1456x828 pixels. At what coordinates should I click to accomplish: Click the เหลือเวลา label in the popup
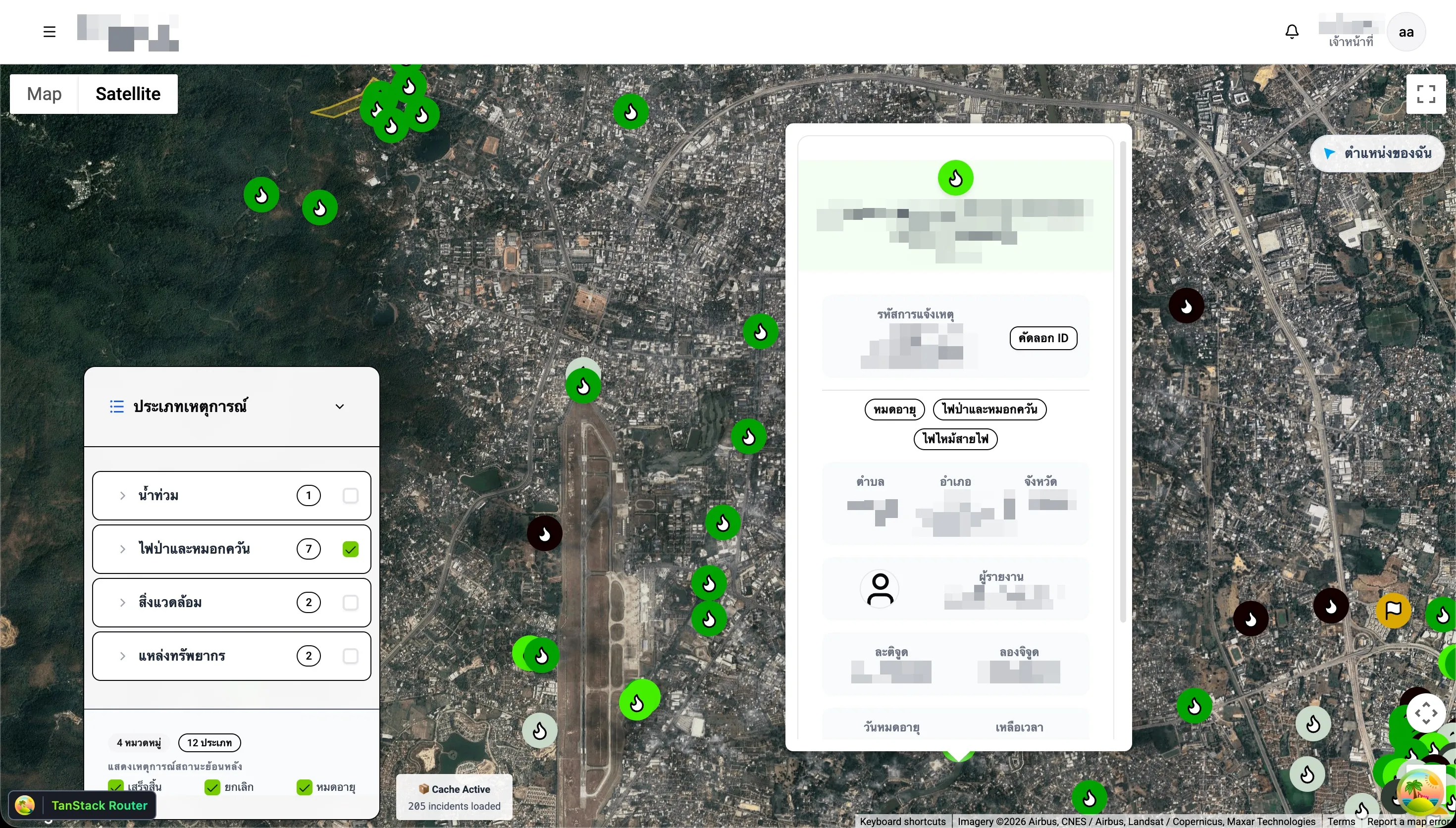coord(1019,727)
